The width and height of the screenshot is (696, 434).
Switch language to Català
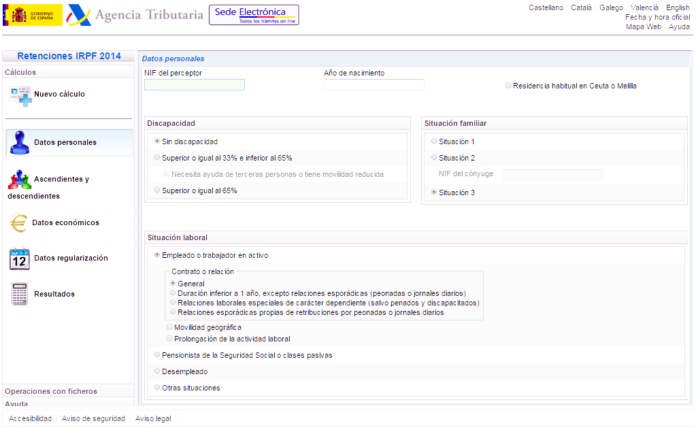click(x=581, y=8)
